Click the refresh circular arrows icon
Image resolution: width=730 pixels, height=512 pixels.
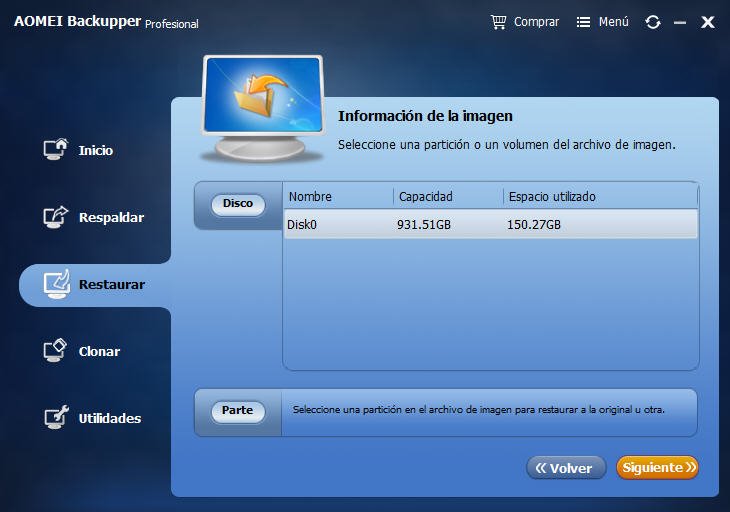click(653, 22)
